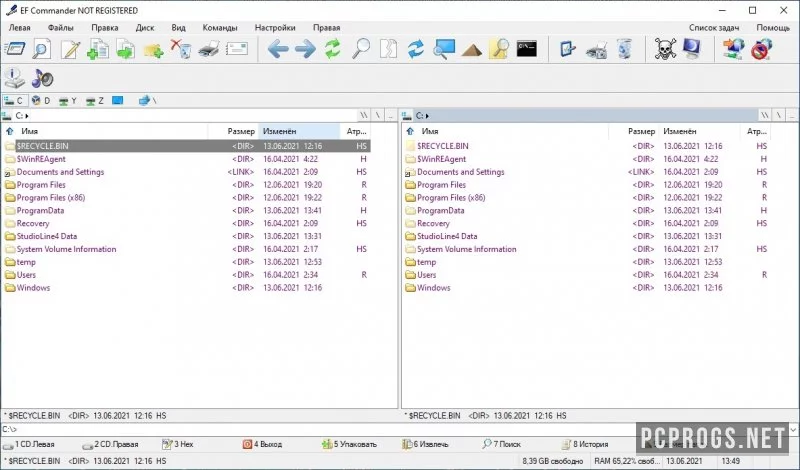The image size is (800, 470).
Task: Open the Команды menu
Action: [x=220, y=28]
